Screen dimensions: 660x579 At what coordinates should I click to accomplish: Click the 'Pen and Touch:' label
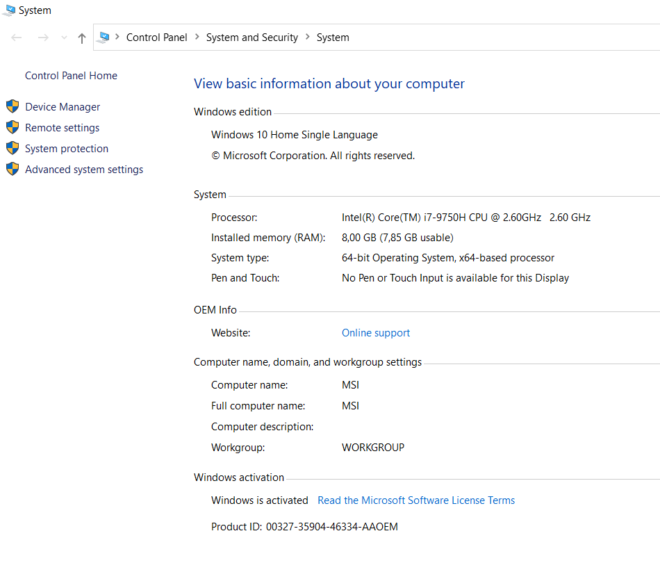pyautogui.click(x=245, y=278)
